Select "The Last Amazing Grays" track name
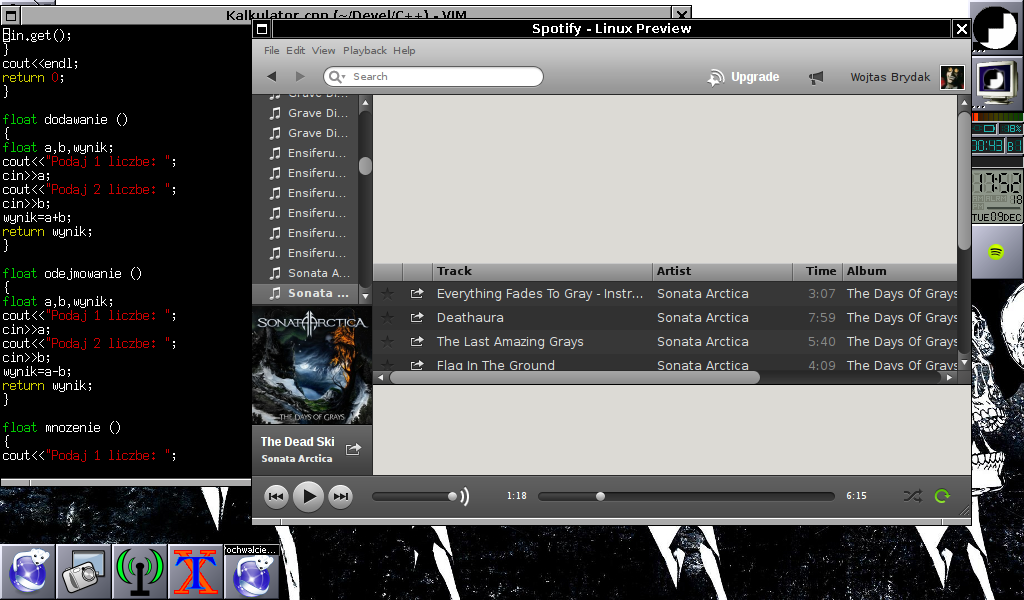The width and height of the screenshot is (1024, 600). 510,341
